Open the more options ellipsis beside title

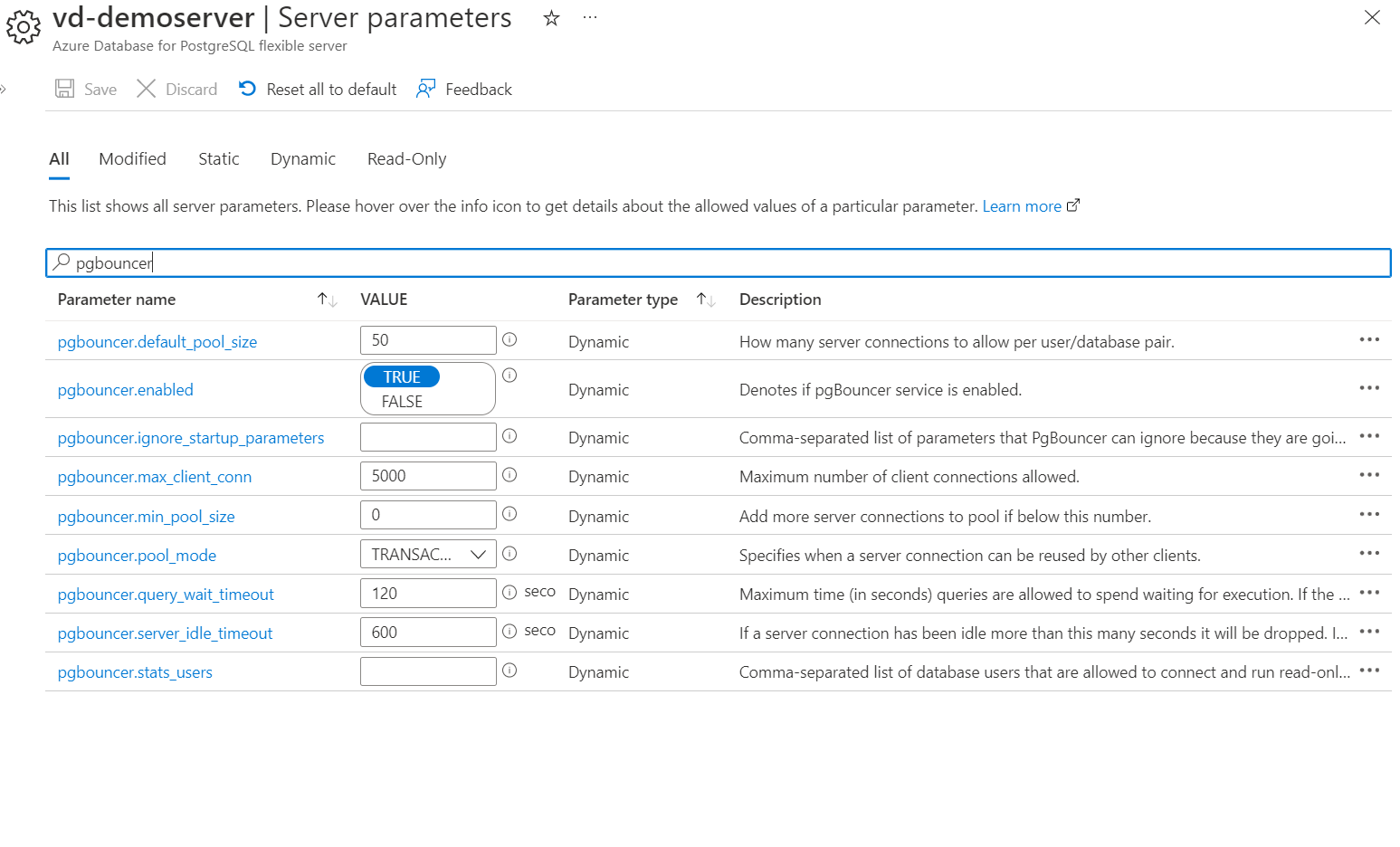(590, 18)
